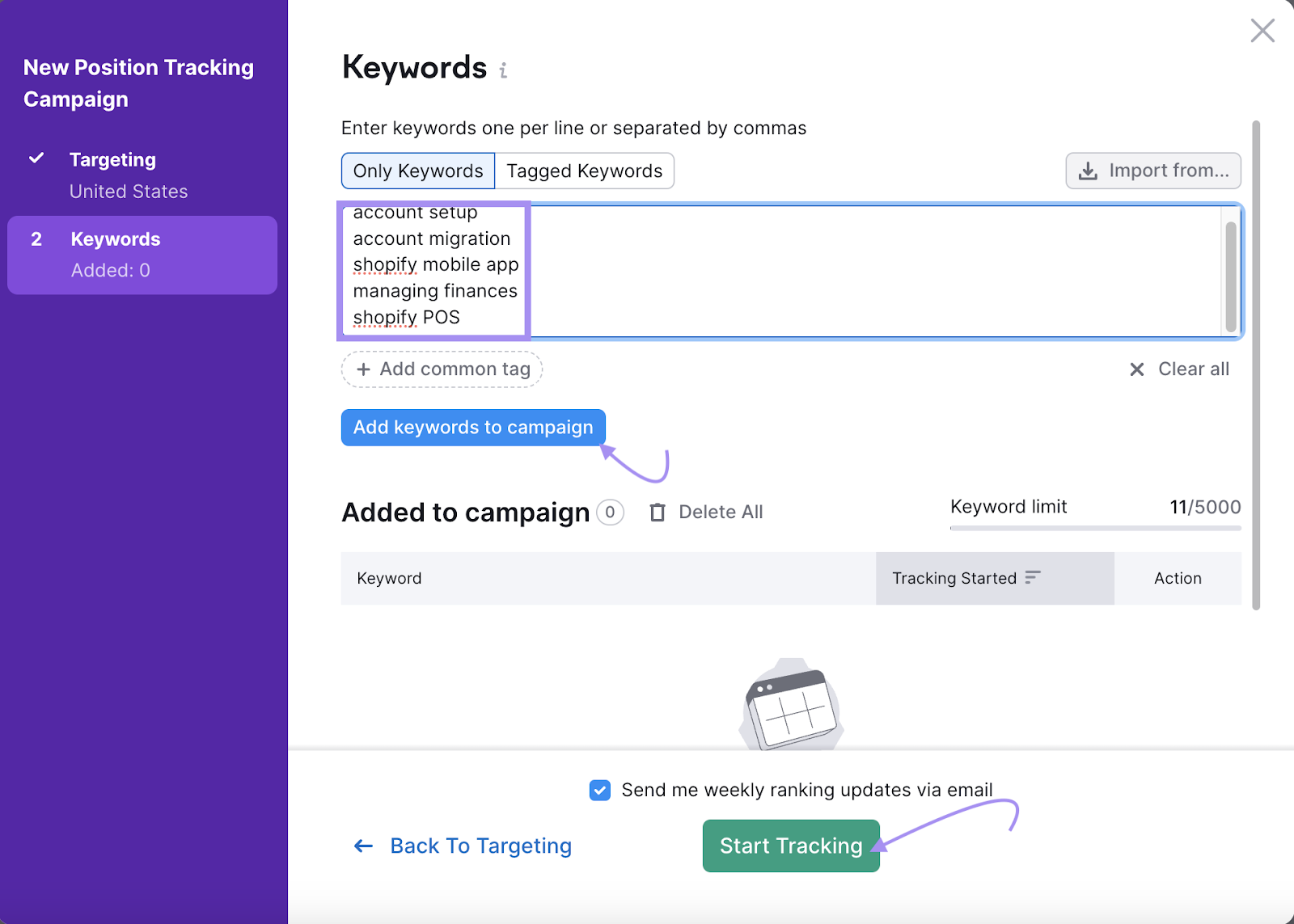Open the Import from options

[1153, 171]
